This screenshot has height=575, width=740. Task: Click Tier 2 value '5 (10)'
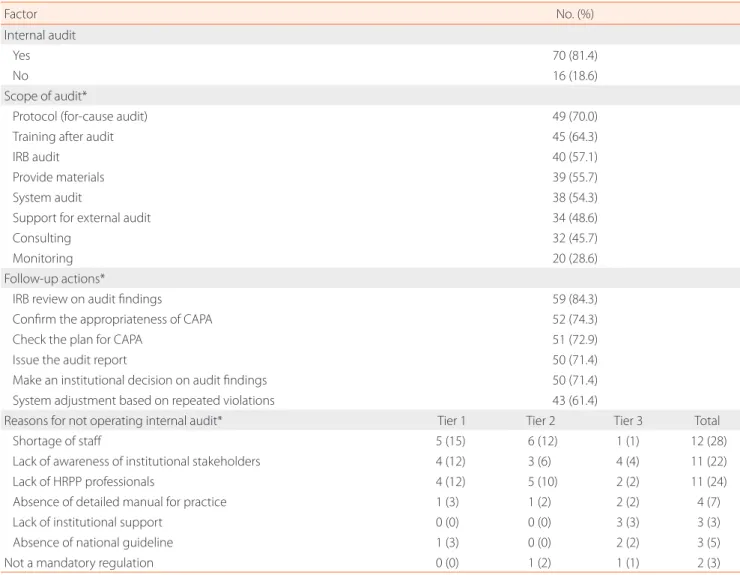(543, 482)
